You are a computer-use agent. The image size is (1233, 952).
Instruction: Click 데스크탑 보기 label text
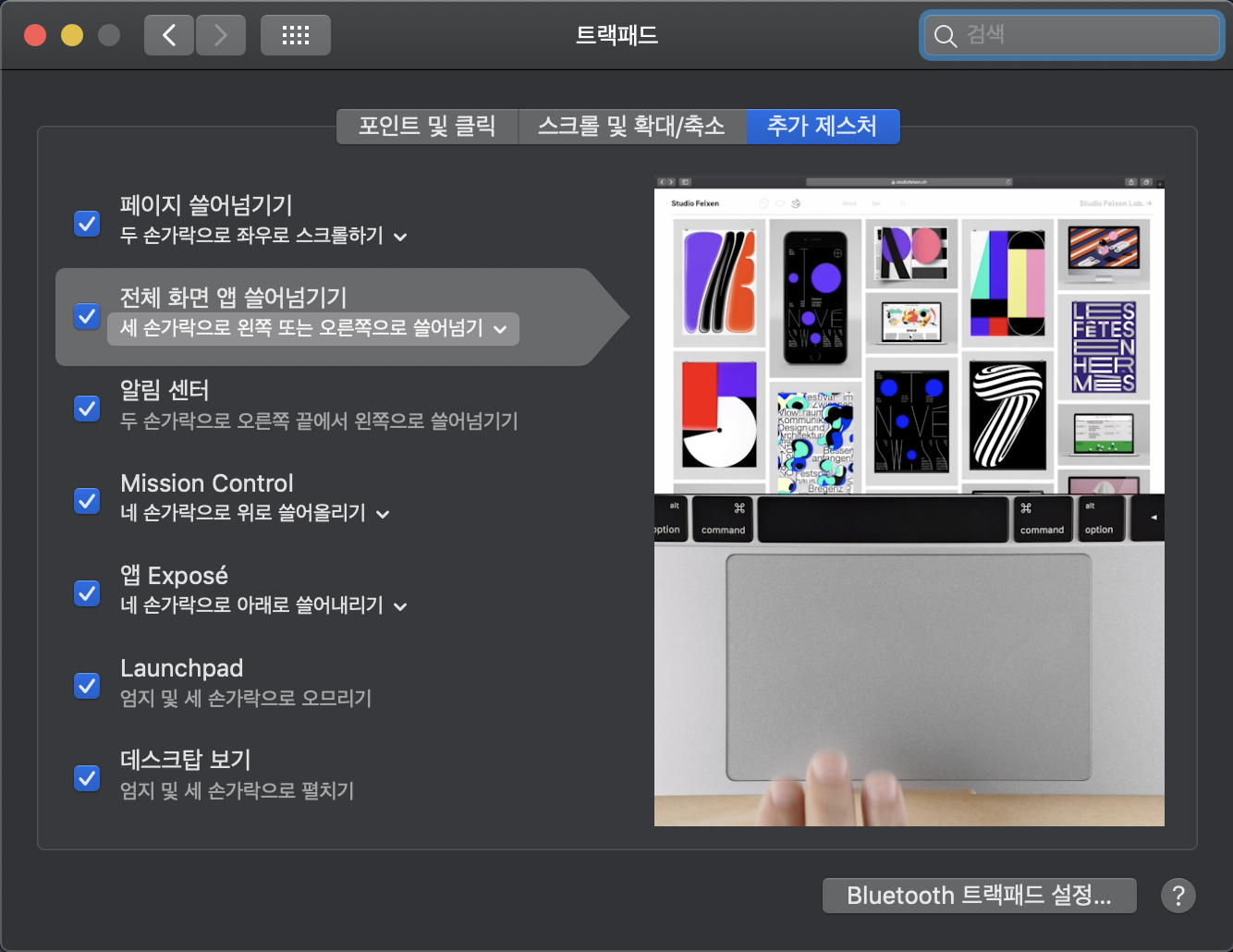186,760
